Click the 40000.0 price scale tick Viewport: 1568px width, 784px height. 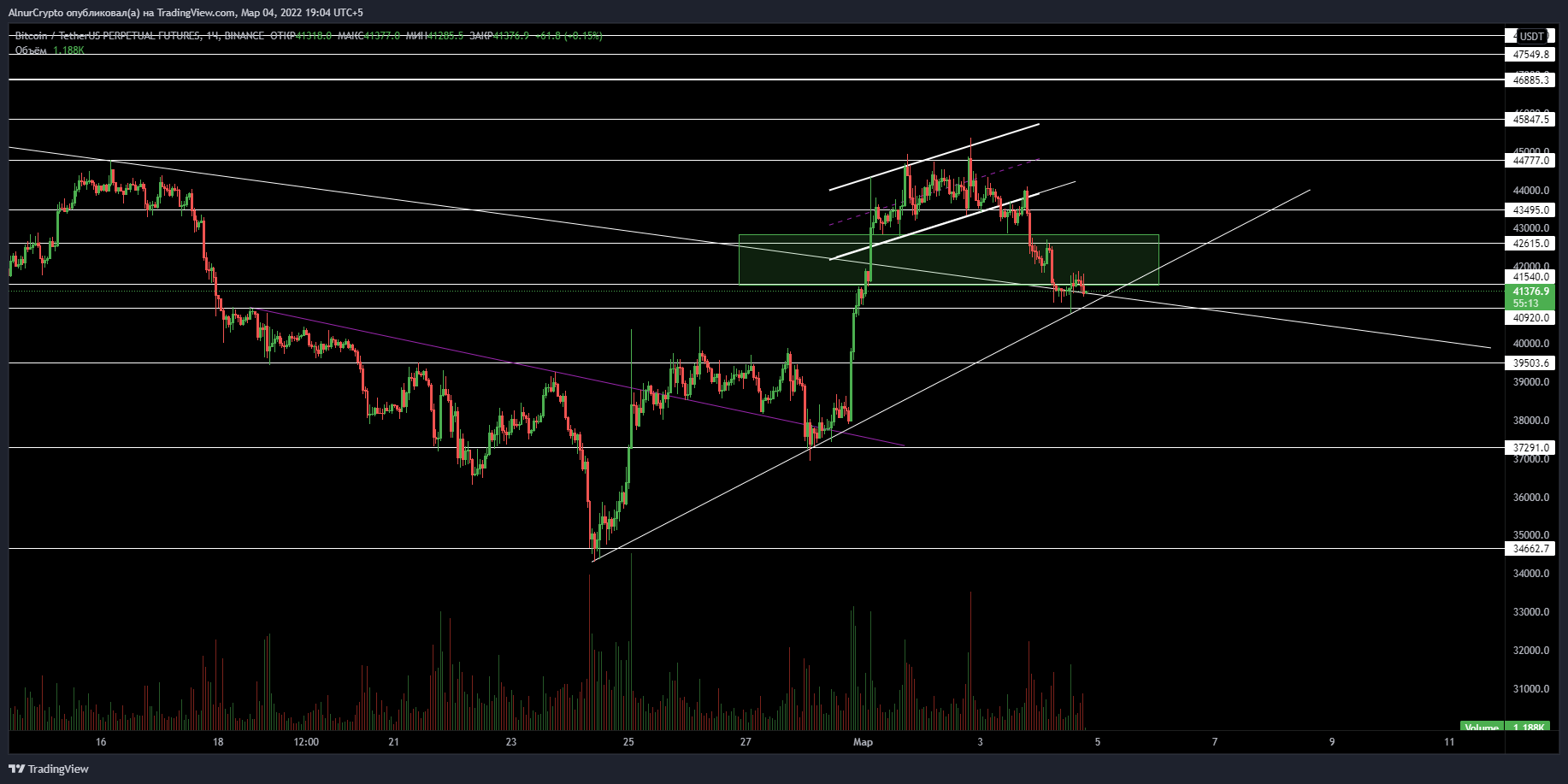pyautogui.click(x=1530, y=344)
